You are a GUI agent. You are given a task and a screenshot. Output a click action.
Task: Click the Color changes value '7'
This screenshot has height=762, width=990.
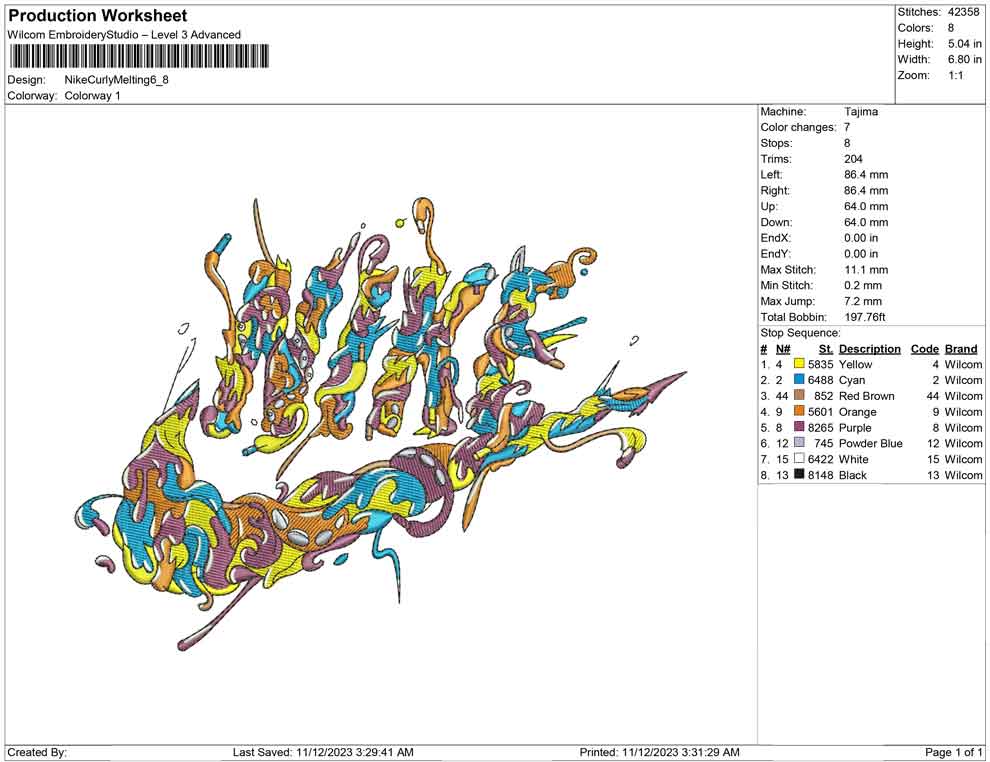click(x=847, y=128)
